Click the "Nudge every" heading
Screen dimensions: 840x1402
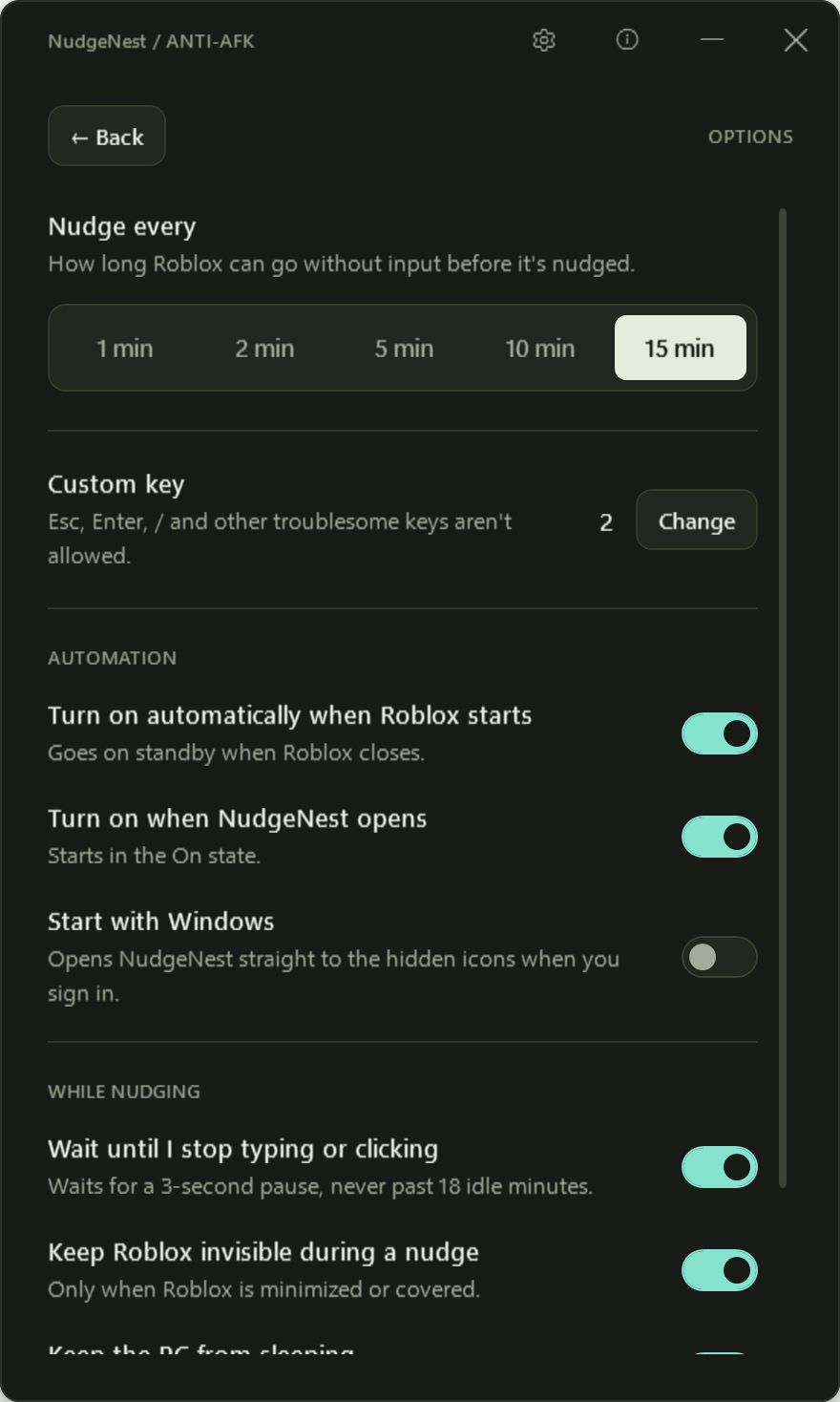click(122, 227)
